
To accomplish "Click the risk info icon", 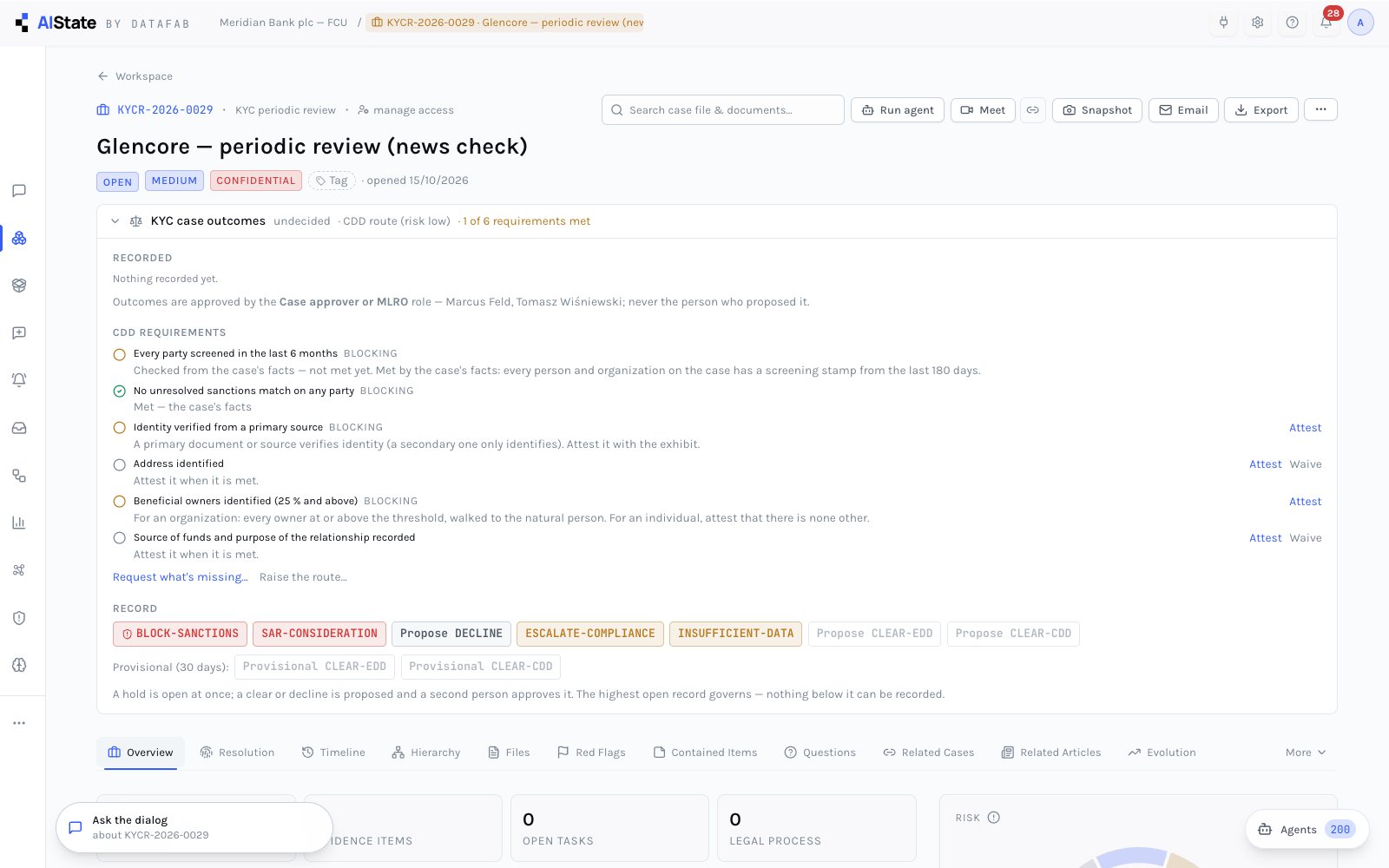I will tap(994, 818).
